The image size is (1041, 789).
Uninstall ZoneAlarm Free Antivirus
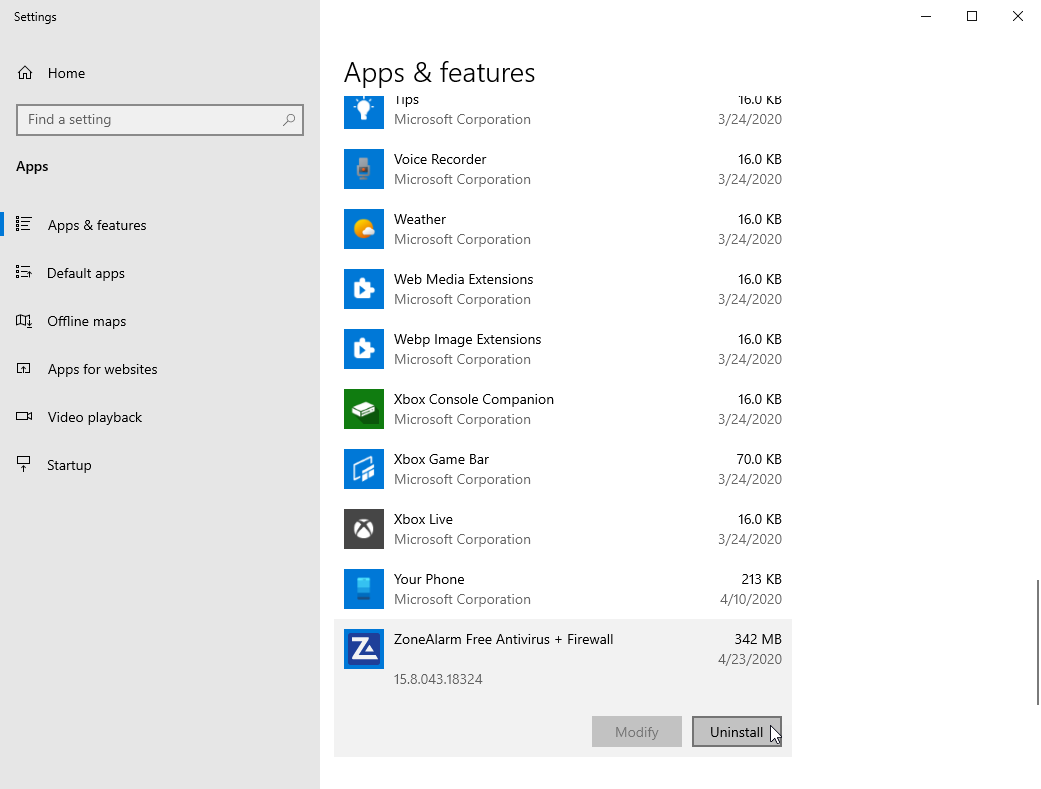(x=736, y=731)
